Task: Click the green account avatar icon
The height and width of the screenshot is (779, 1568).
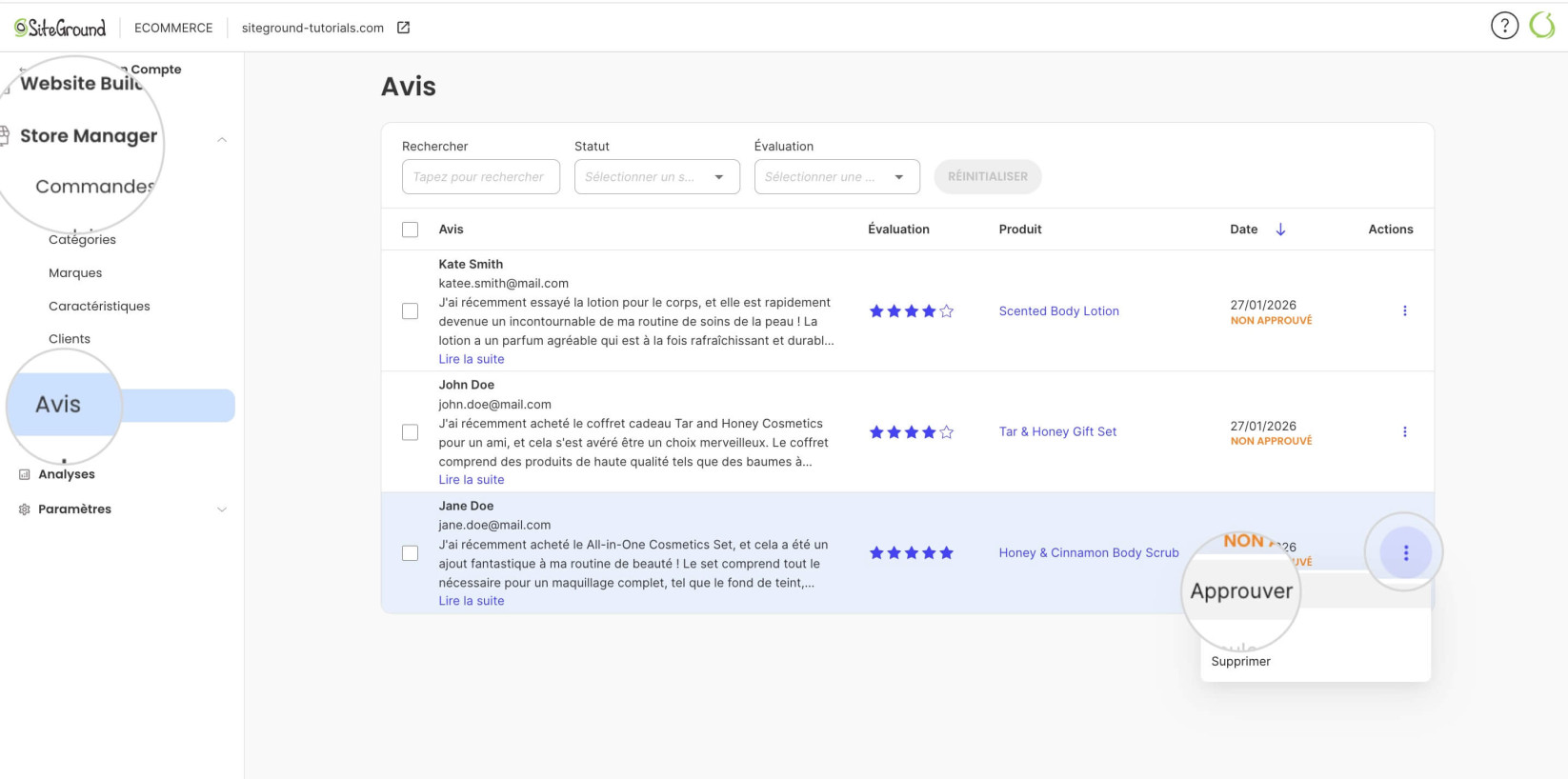Action: [1542, 26]
